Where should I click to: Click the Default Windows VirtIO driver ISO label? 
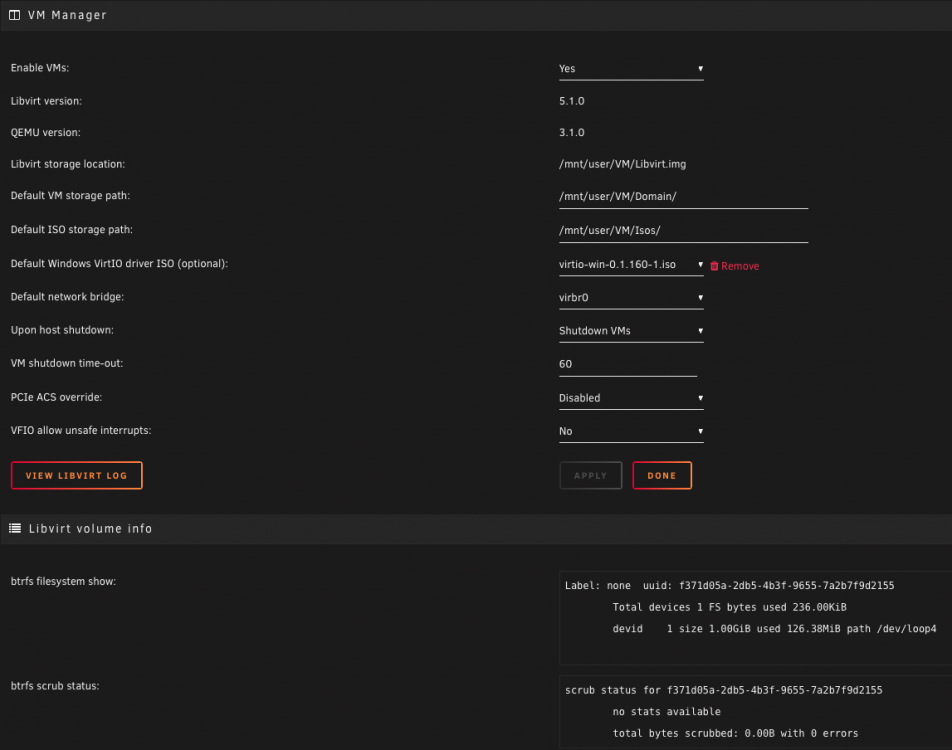120,264
